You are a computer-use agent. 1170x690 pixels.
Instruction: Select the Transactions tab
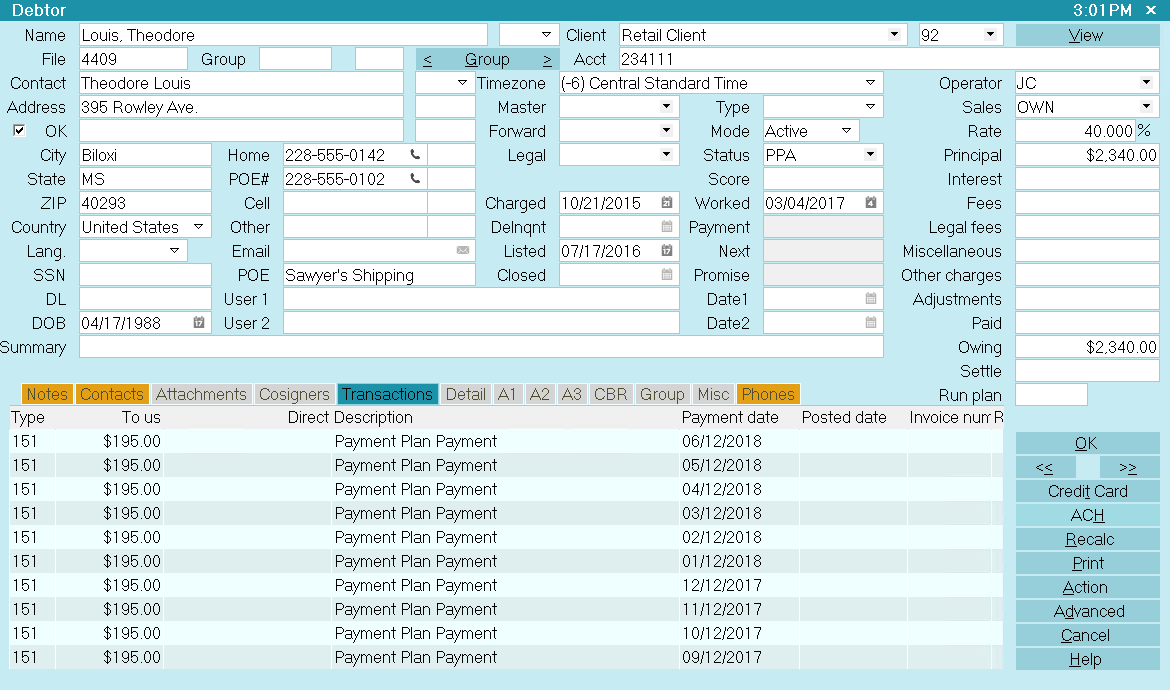(x=387, y=394)
